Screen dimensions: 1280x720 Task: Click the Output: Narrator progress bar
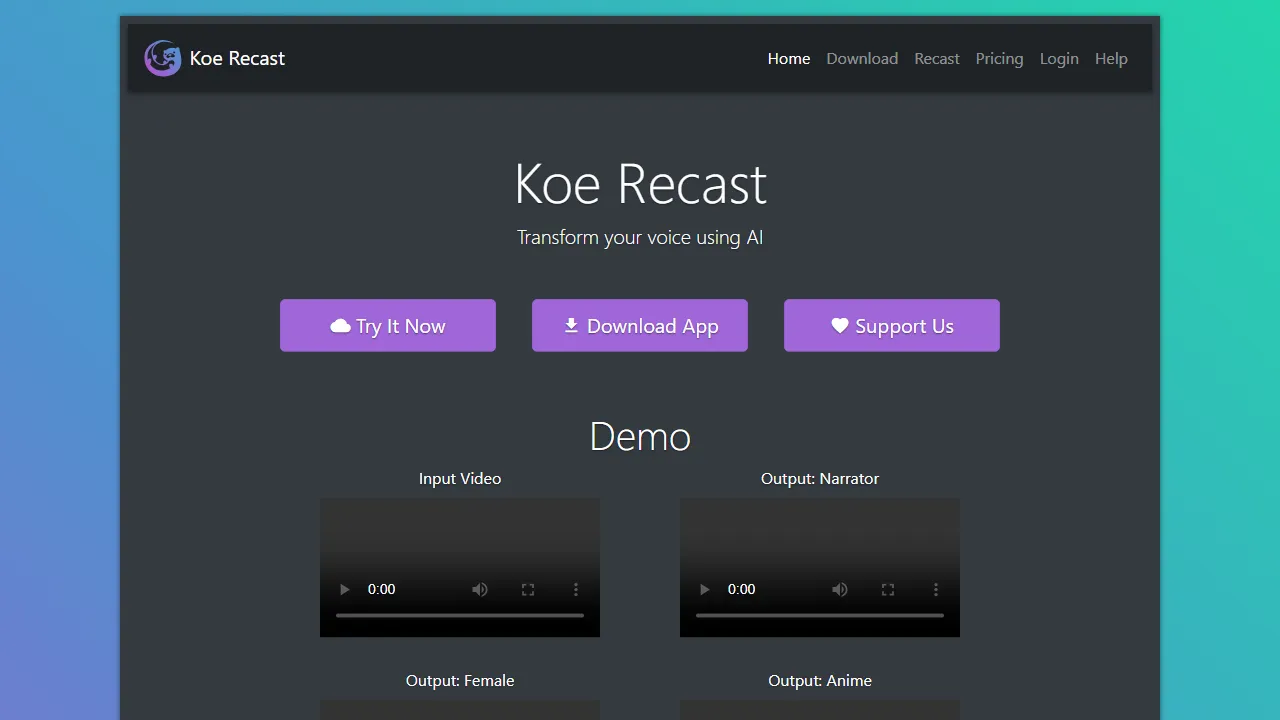pyautogui.click(x=820, y=615)
